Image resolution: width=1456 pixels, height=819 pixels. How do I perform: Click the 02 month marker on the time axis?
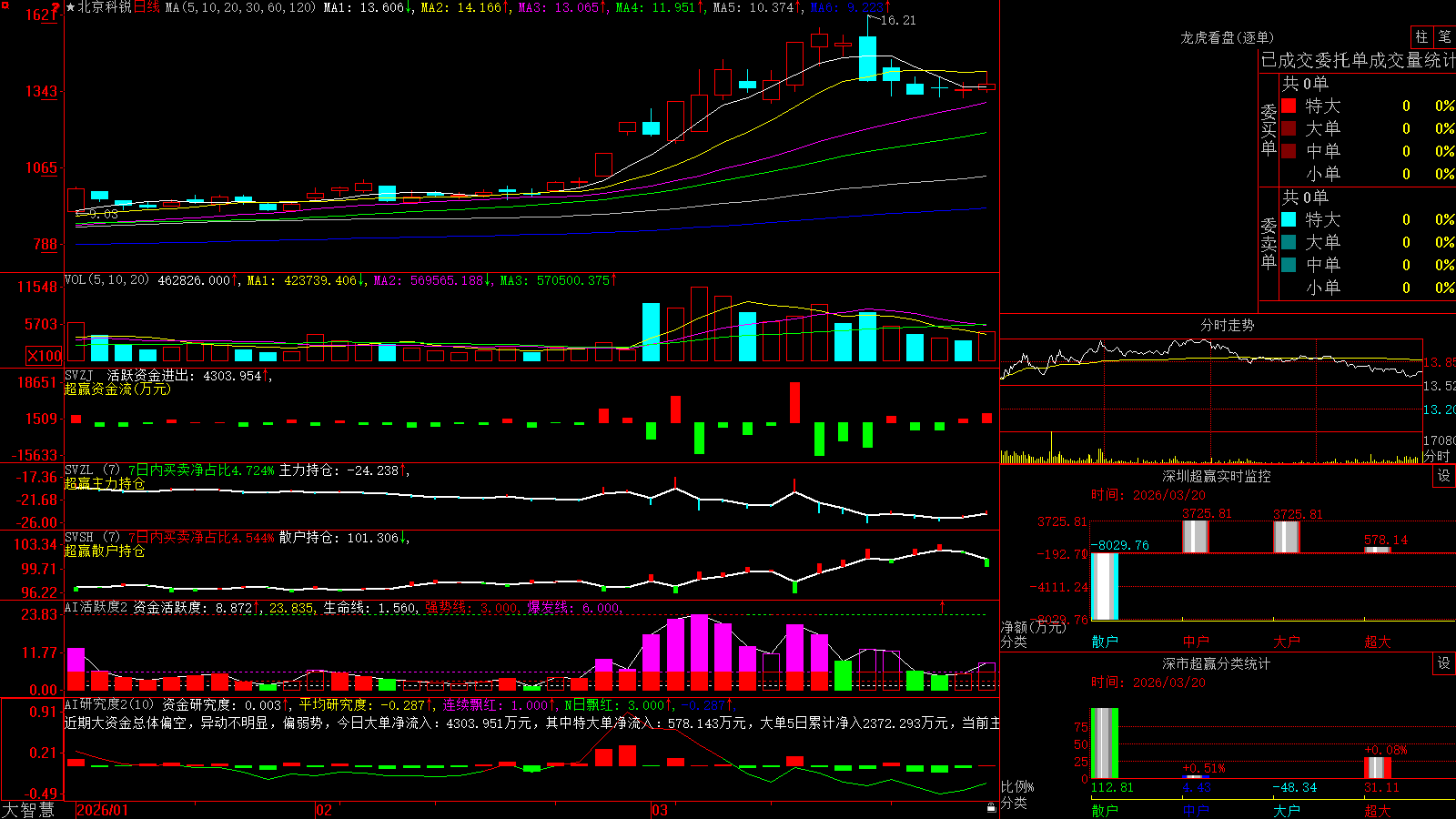324,810
